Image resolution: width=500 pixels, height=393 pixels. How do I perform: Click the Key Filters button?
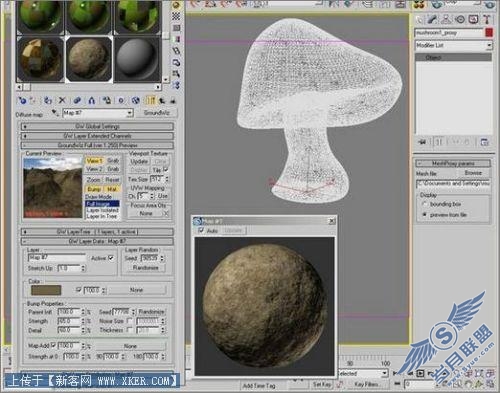click(x=366, y=384)
